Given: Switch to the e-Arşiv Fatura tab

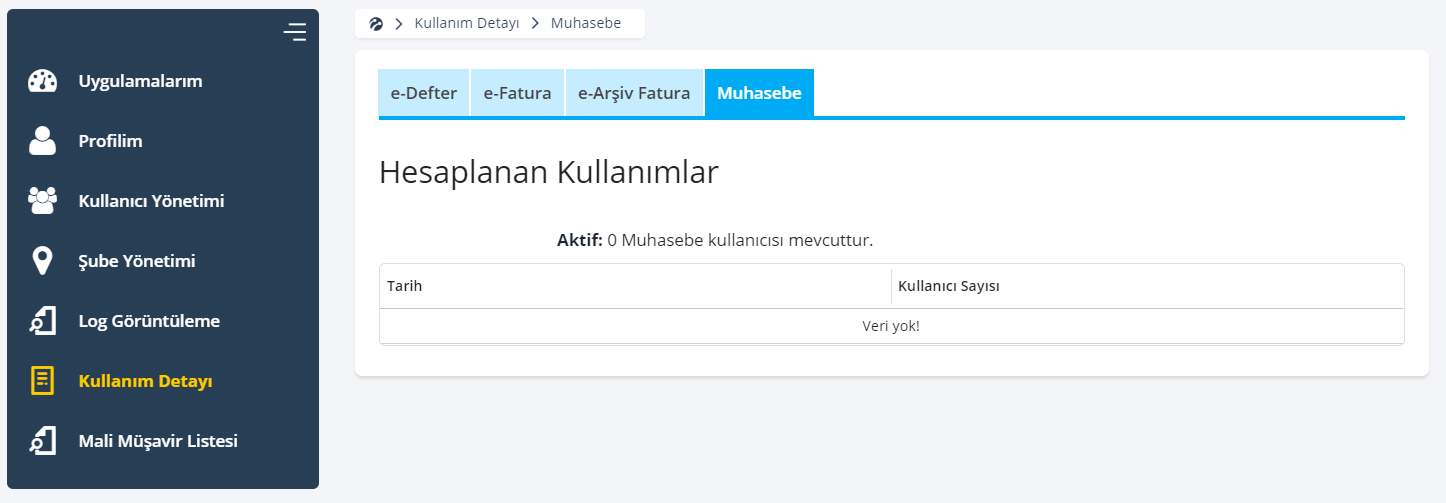Looking at the screenshot, I should (x=634, y=93).
